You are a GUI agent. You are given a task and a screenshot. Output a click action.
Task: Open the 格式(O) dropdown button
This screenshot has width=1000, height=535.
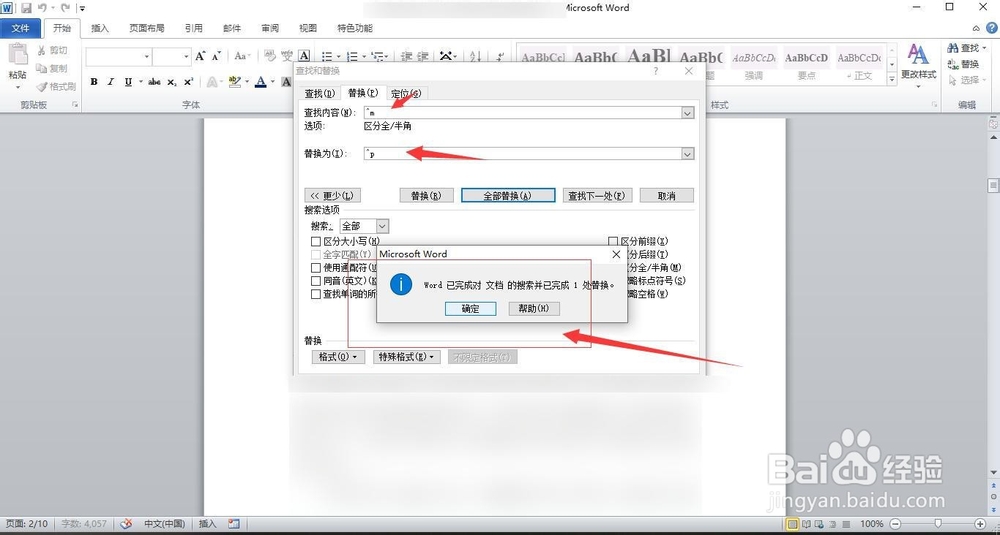click(x=338, y=357)
